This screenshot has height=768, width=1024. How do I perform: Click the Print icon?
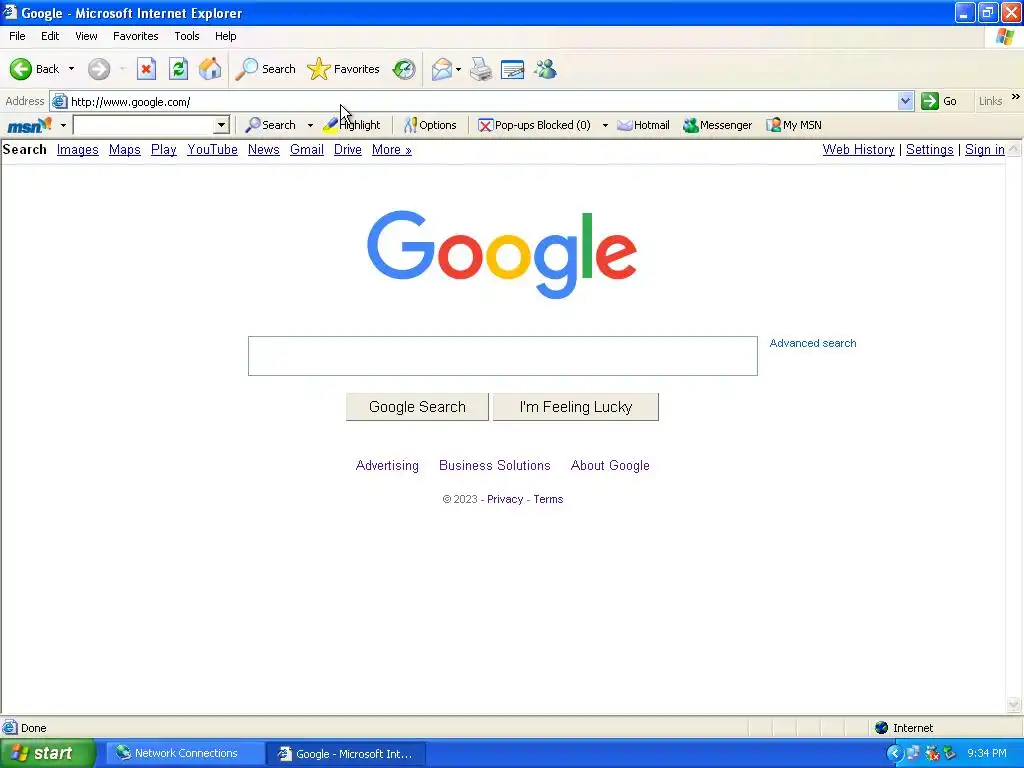481,69
